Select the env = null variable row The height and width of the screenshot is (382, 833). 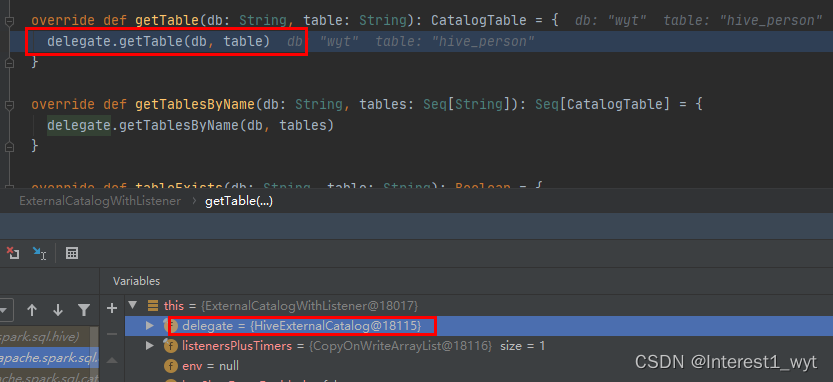click(x=479, y=366)
